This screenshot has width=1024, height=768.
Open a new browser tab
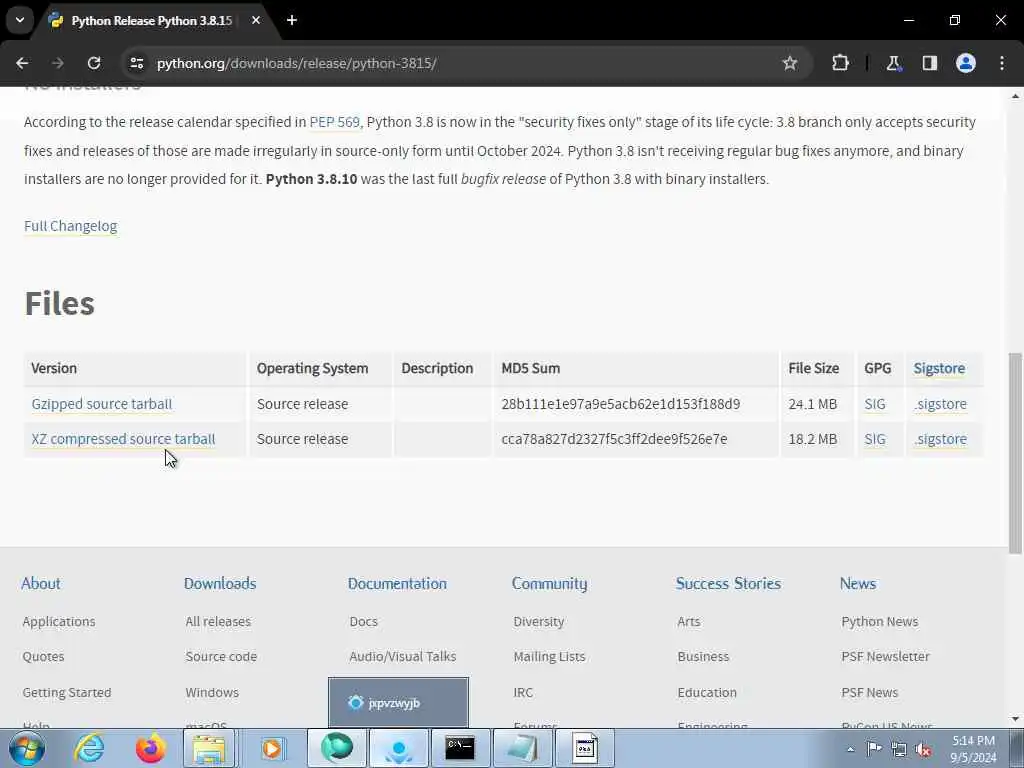tap(292, 20)
